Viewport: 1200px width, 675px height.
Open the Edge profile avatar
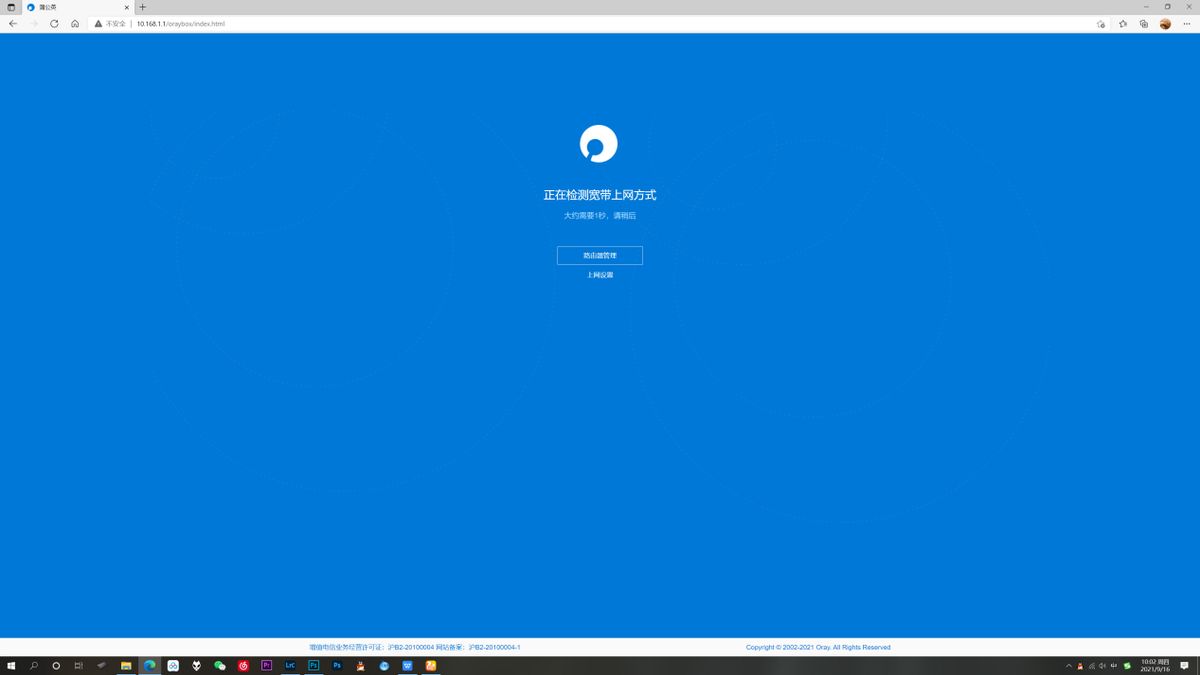[1165, 23]
